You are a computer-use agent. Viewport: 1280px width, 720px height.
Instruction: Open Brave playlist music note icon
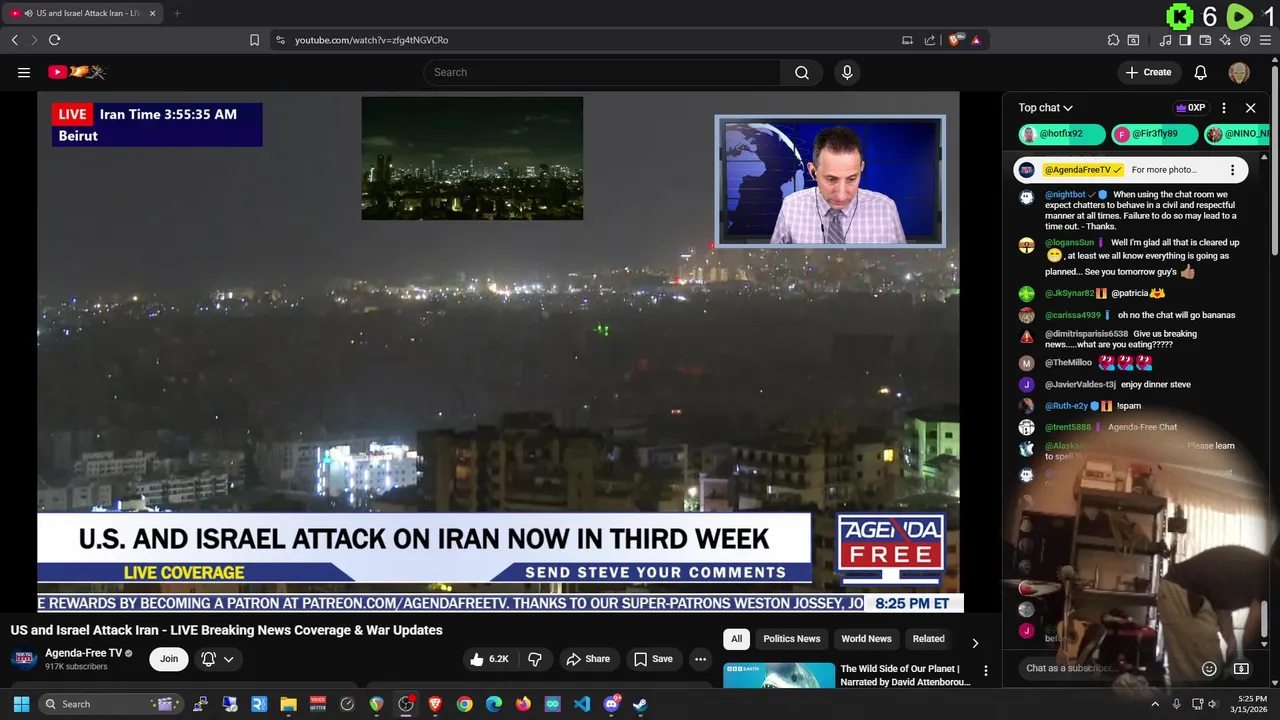tap(1165, 40)
